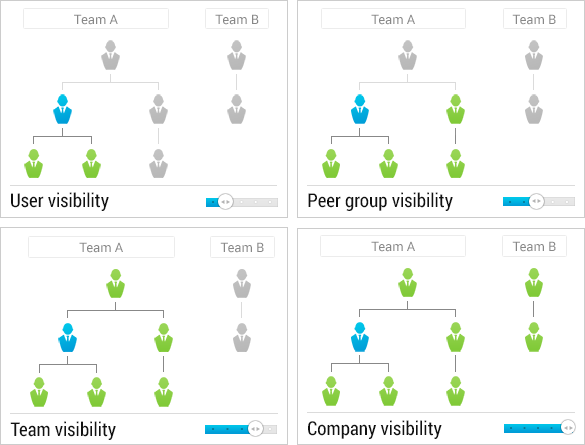Select the blue user icon in Company visibility panel
Viewport: 585px width, 445px height.
coord(360,337)
